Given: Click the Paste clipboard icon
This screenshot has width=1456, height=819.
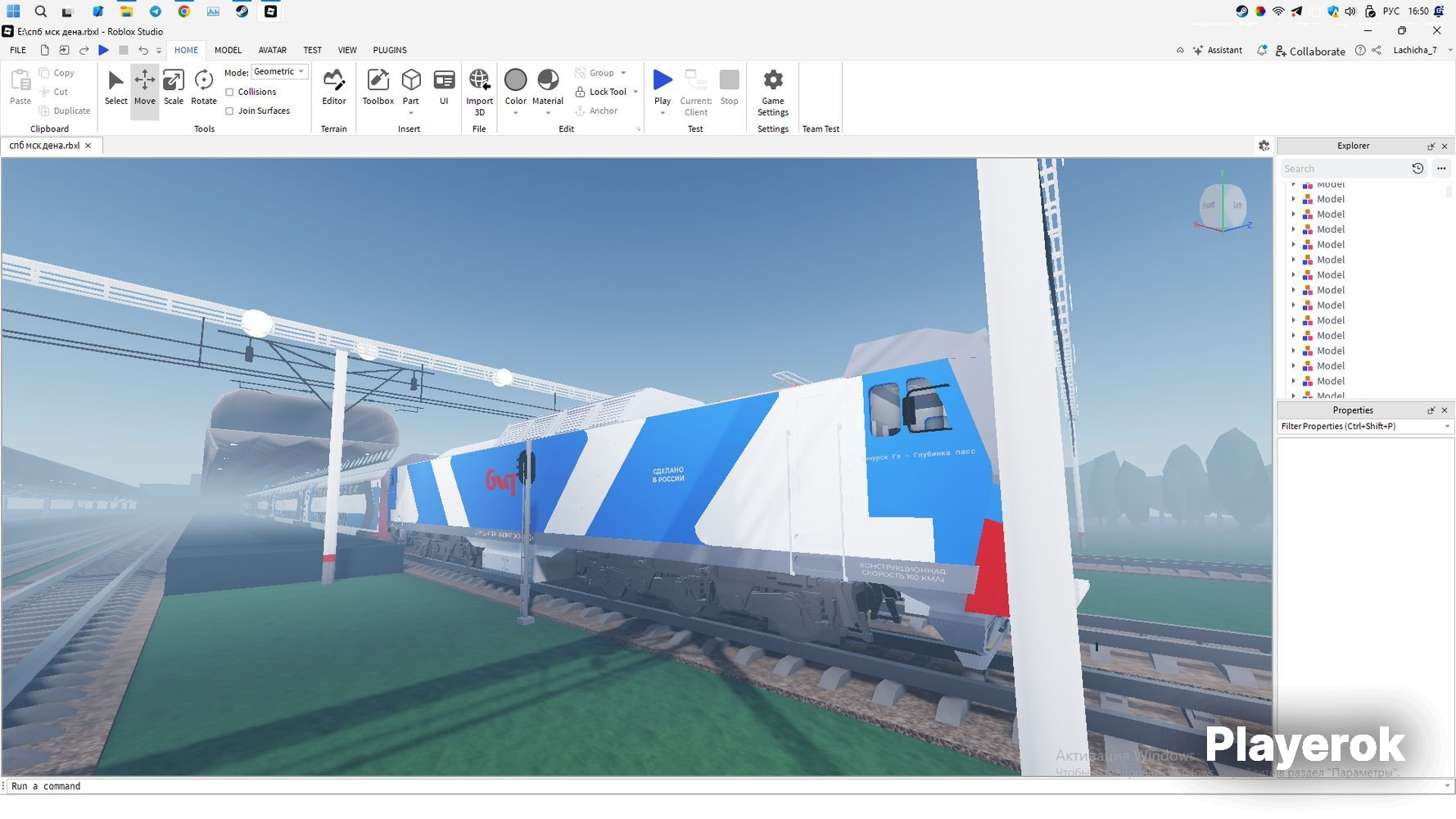Looking at the screenshot, I should [20, 88].
